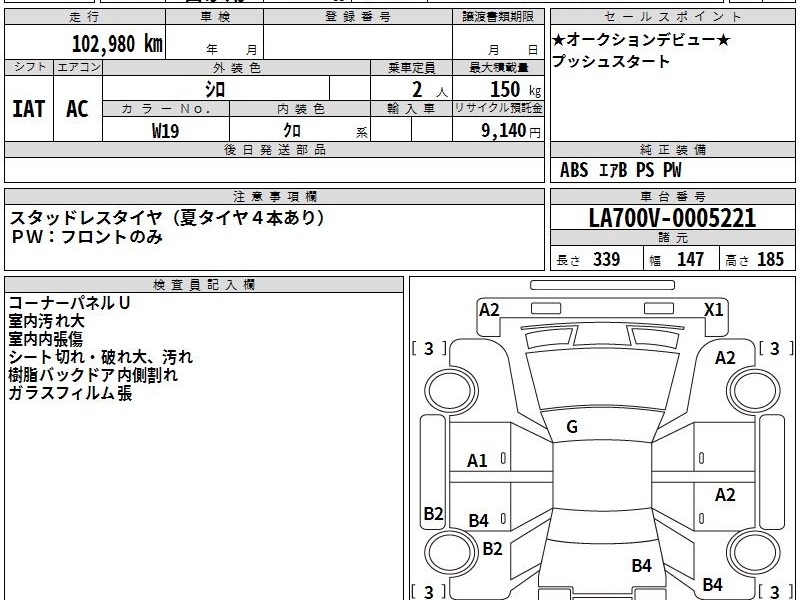
Task: Click the ★オークションデビュー★ line
Action: coord(641,39)
